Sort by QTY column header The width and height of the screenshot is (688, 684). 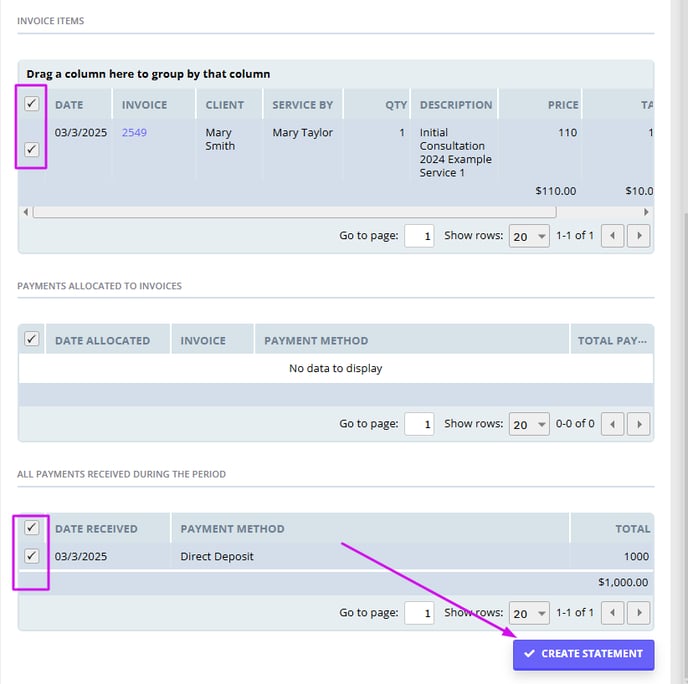[376, 105]
